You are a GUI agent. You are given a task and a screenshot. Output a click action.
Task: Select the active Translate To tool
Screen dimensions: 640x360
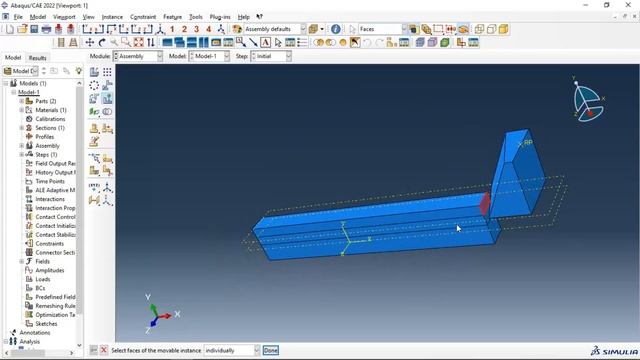tap(107, 98)
